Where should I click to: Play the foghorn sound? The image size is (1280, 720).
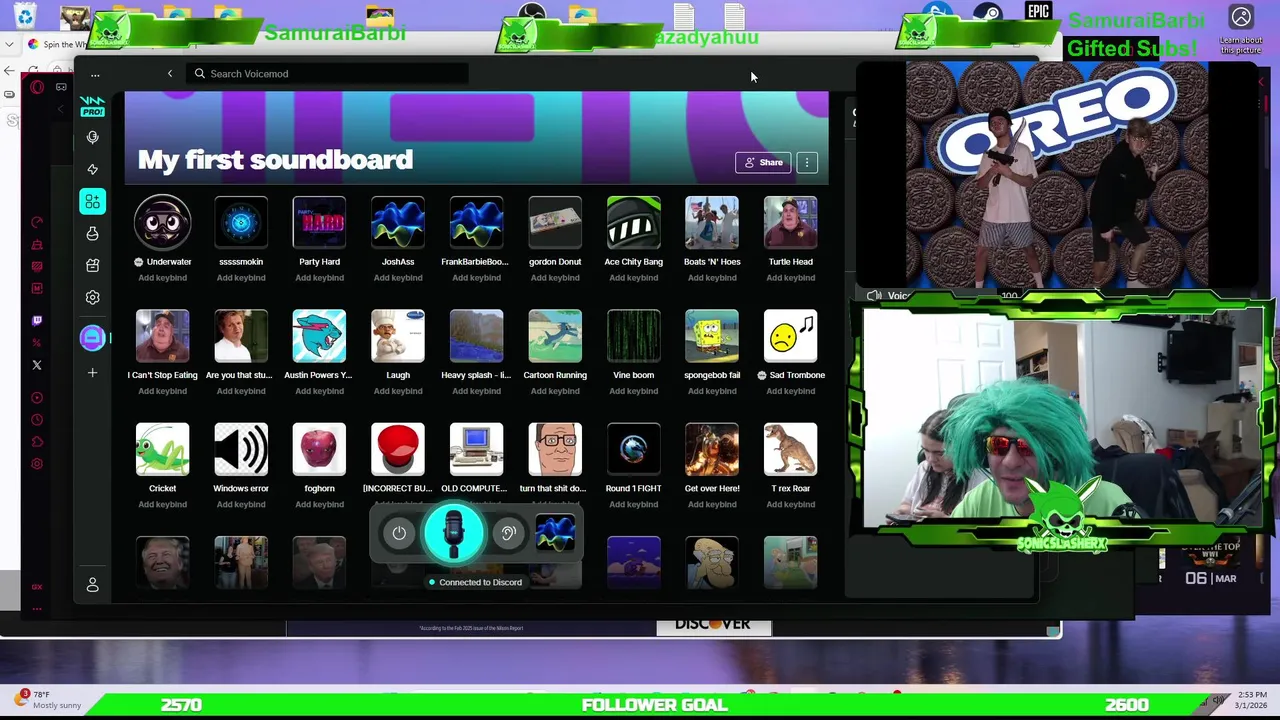[319, 449]
